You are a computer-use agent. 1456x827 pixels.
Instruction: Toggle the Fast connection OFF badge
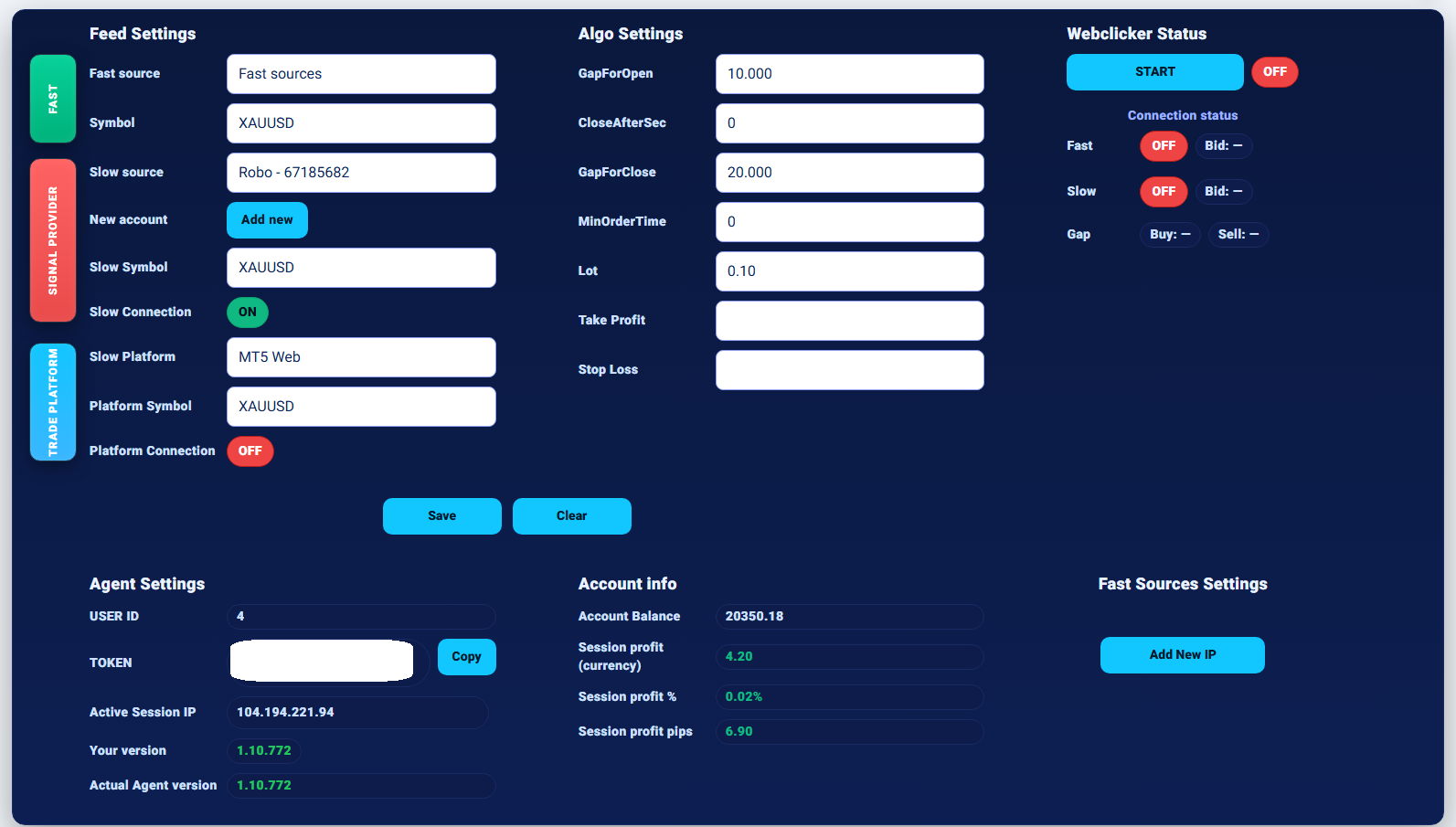[x=1164, y=146]
